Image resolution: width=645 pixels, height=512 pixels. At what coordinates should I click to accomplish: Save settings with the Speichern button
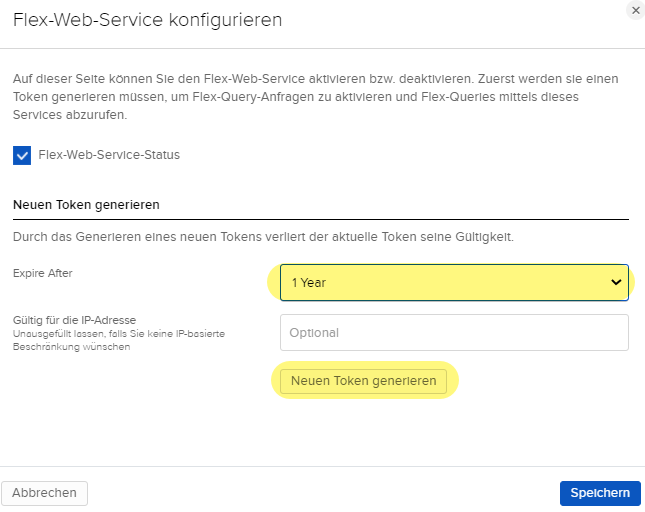pyautogui.click(x=600, y=492)
